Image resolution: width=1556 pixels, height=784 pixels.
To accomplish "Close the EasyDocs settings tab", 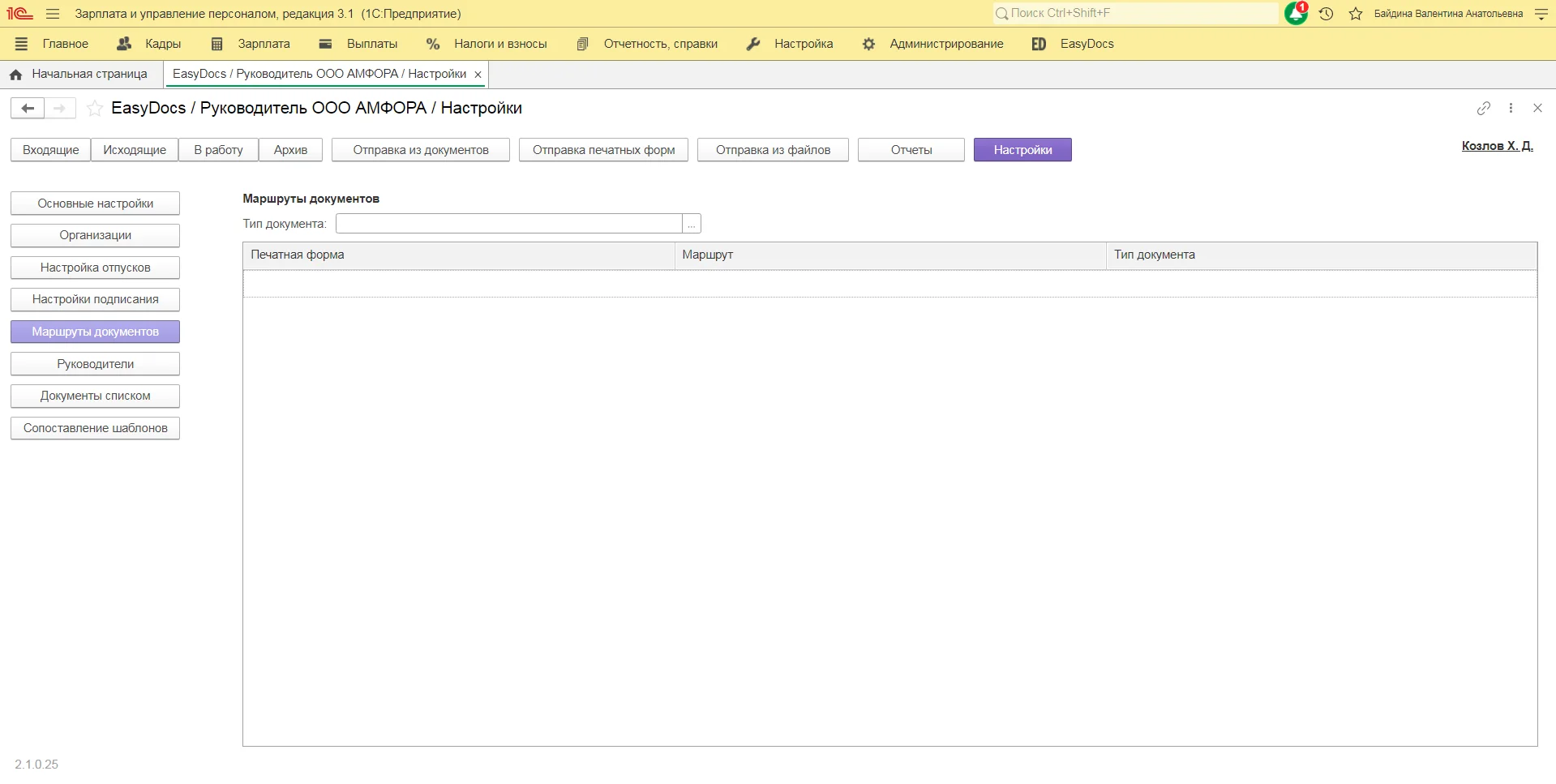I will [478, 75].
